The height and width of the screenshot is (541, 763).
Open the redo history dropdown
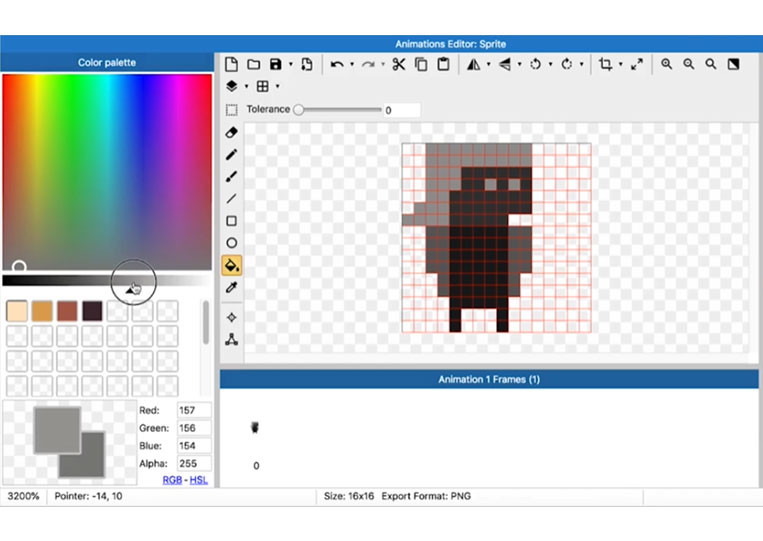click(383, 64)
